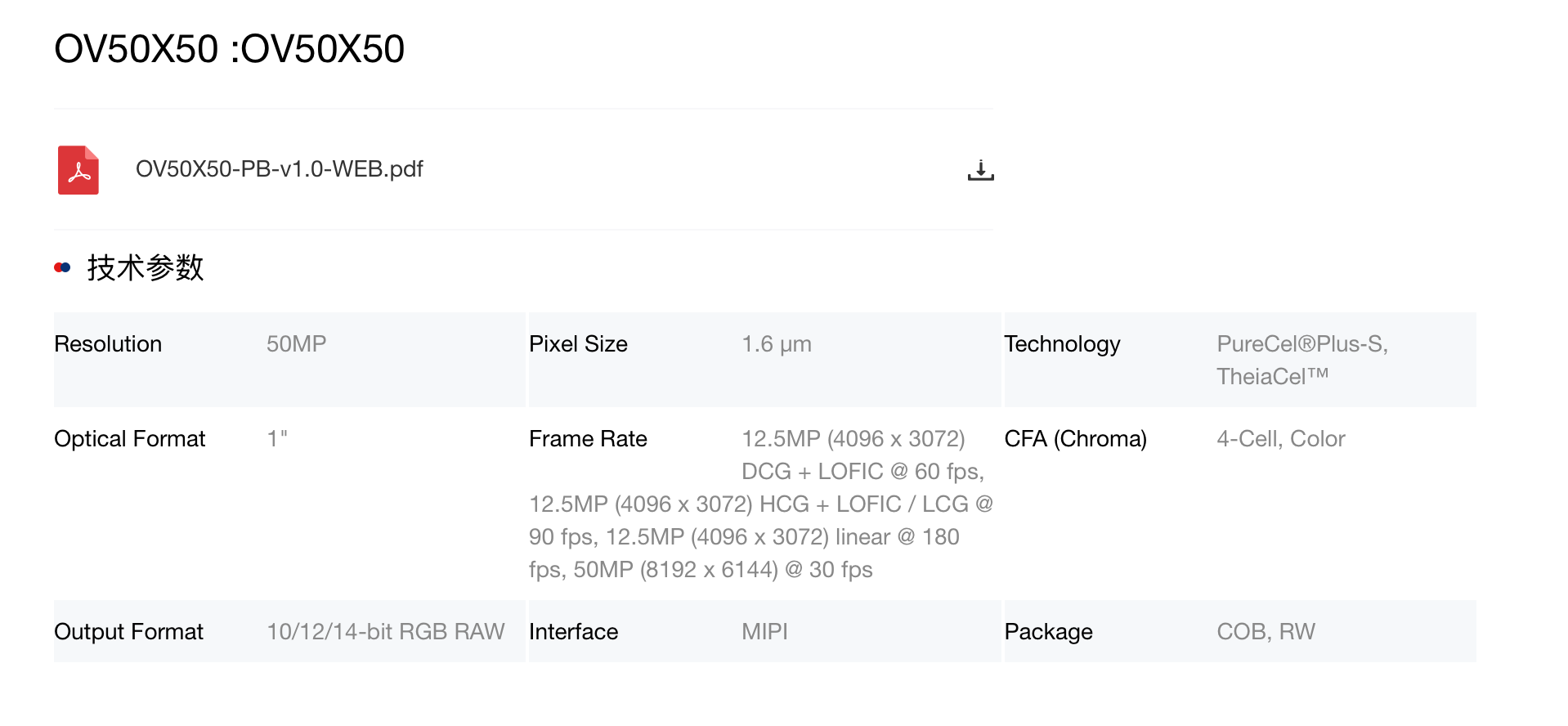
Task: Download the OV50X50 product brief PDF
Action: tap(980, 170)
